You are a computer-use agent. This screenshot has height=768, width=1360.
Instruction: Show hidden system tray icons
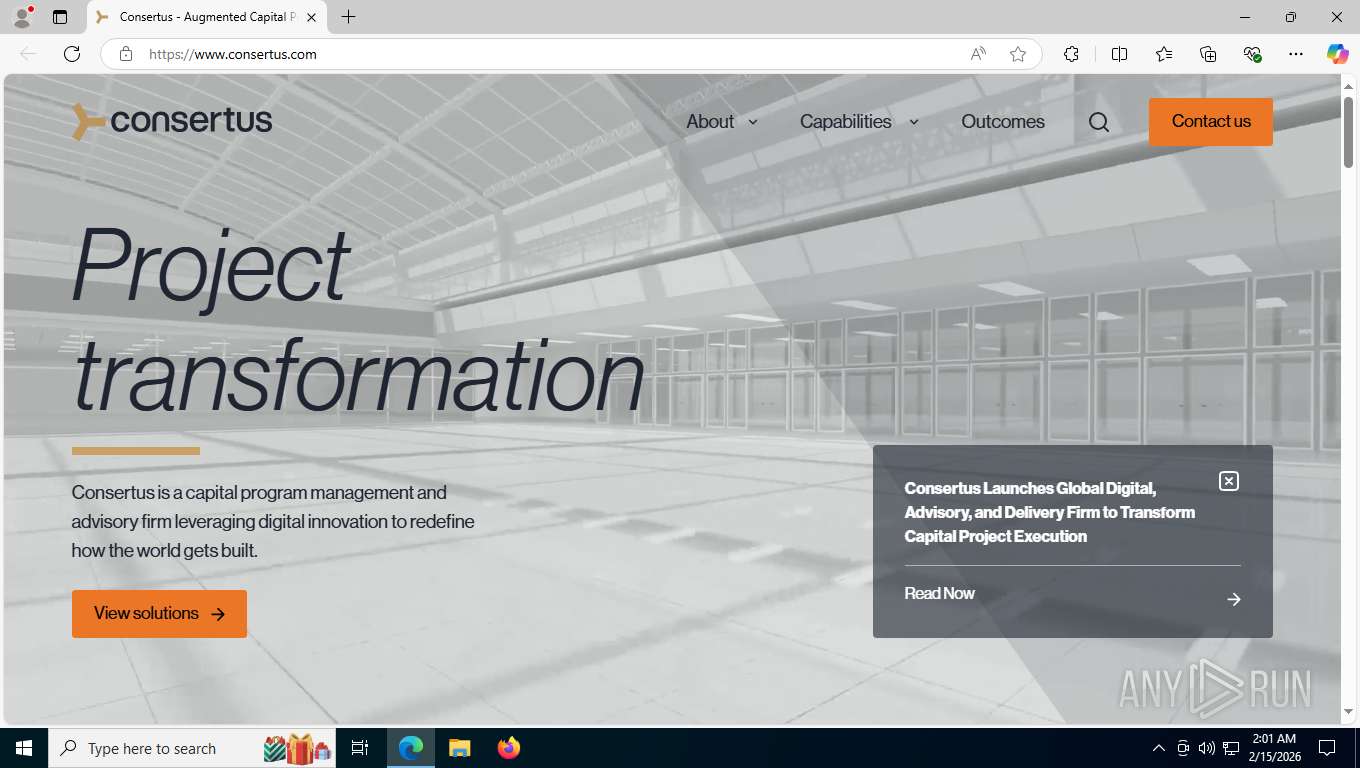point(1159,748)
